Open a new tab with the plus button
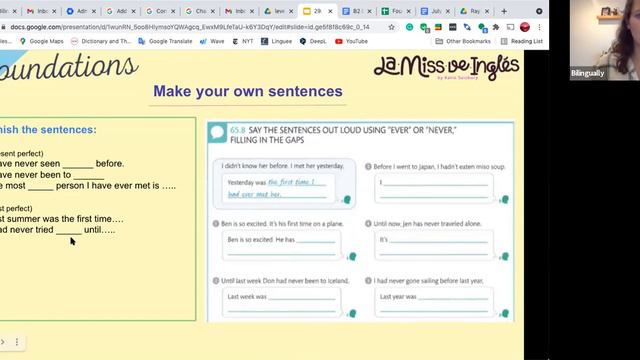The width and height of the screenshot is (640, 360). pos(504,11)
